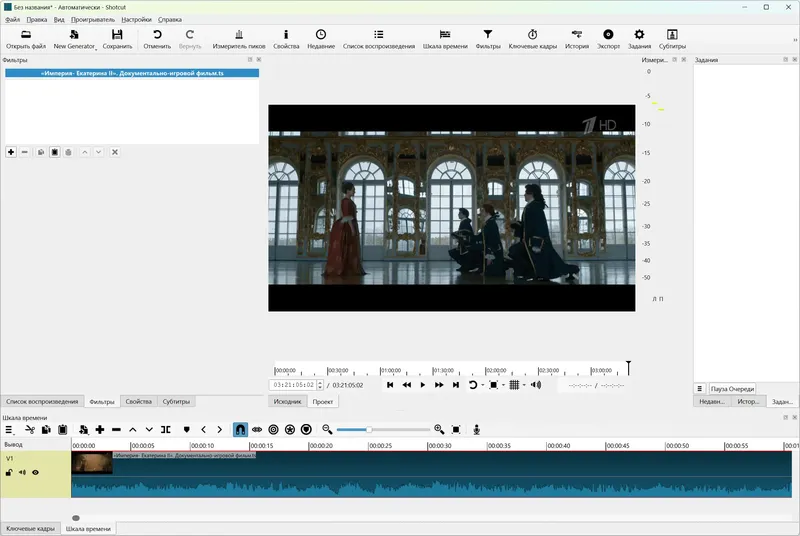Add a filter with the plus button
The height and width of the screenshot is (536, 800).
11,152
